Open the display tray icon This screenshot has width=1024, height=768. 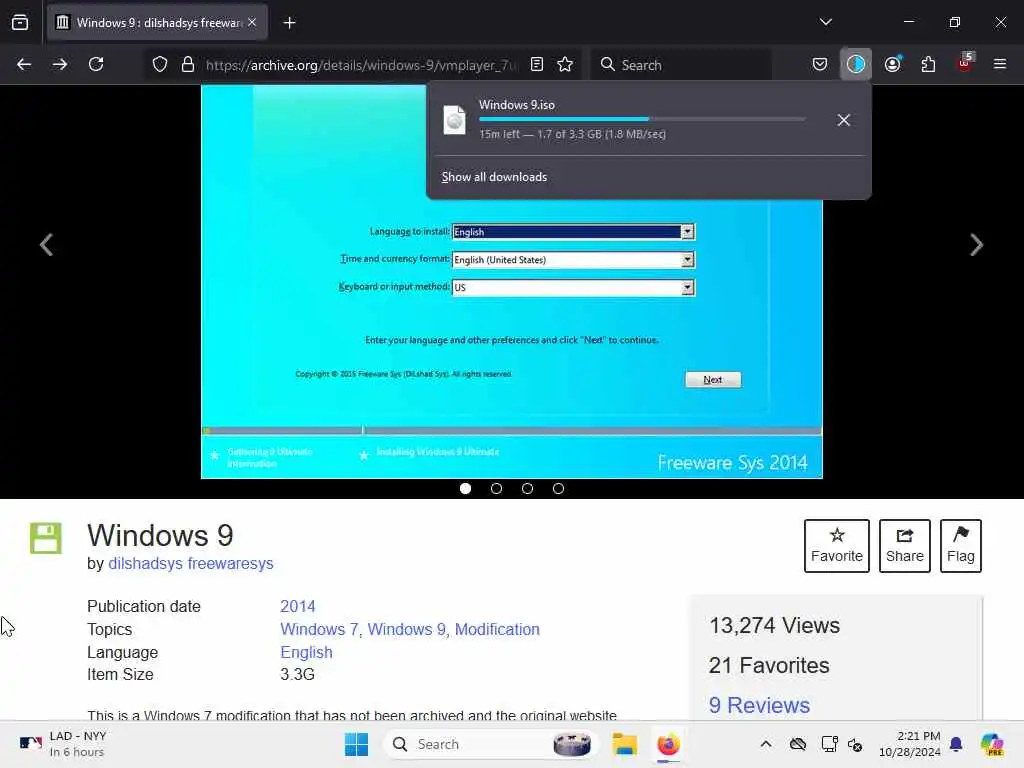tap(829, 744)
